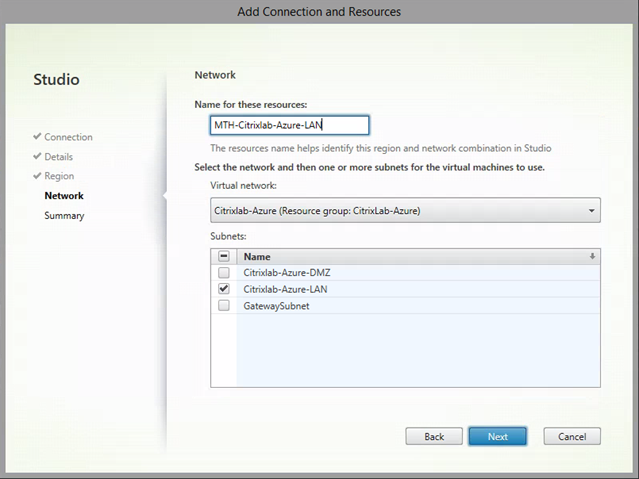Go to the Details wizard step
The height and width of the screenshot is (479, 639).
click(x=59, y=157)
